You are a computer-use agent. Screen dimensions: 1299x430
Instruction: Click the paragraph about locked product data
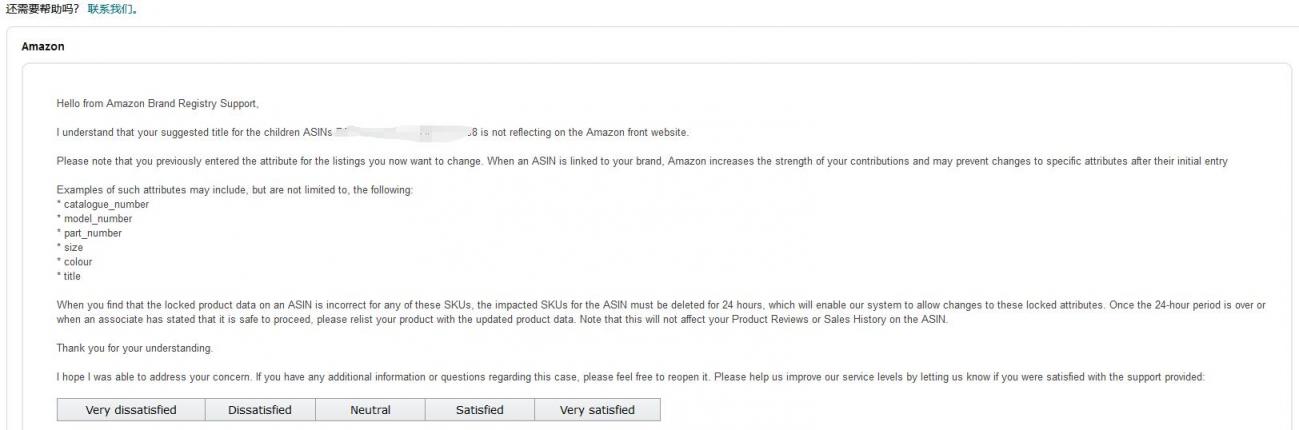661,312
